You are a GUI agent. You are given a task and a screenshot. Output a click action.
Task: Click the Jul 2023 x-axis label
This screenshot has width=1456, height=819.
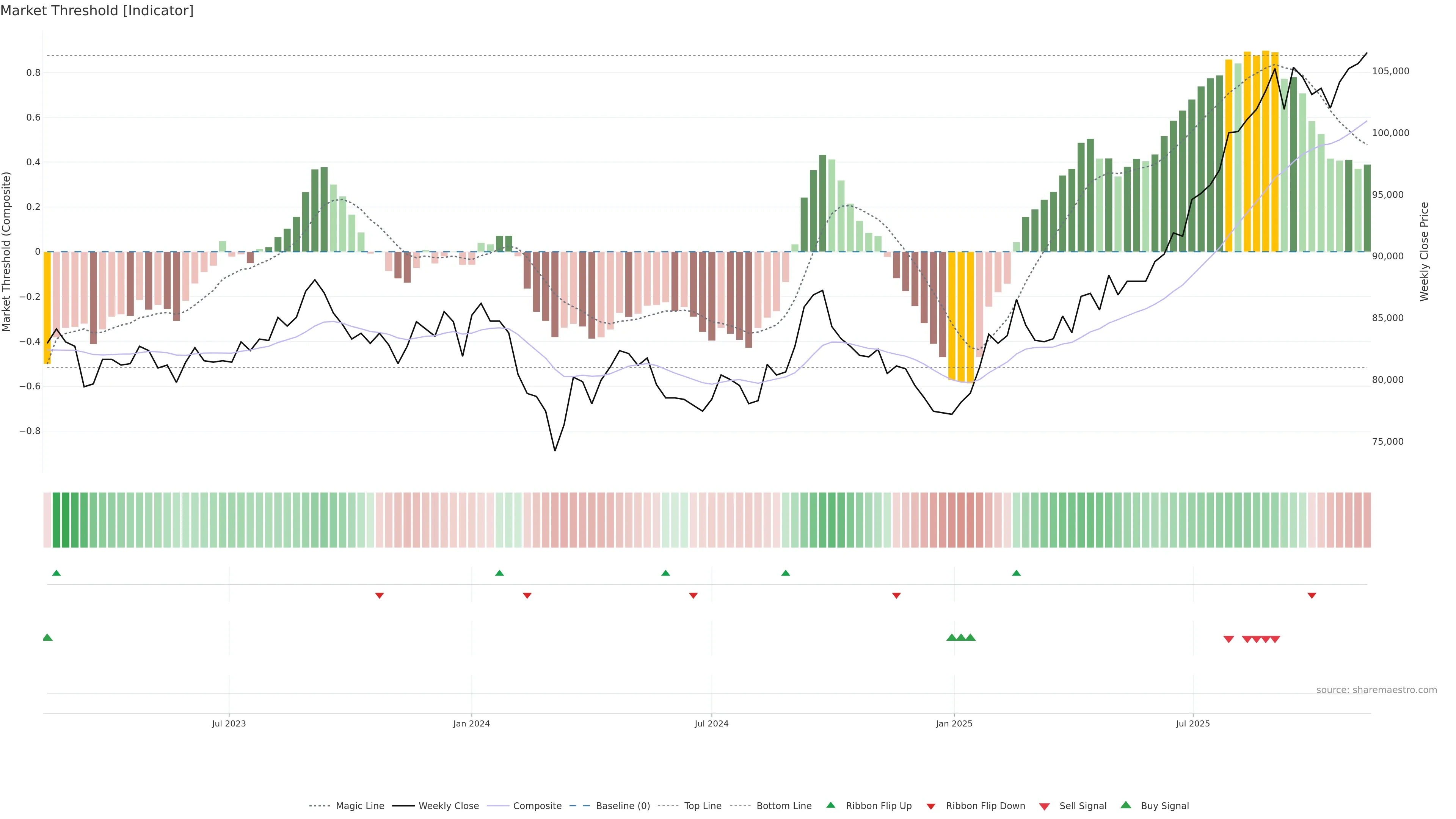(229, 723)
